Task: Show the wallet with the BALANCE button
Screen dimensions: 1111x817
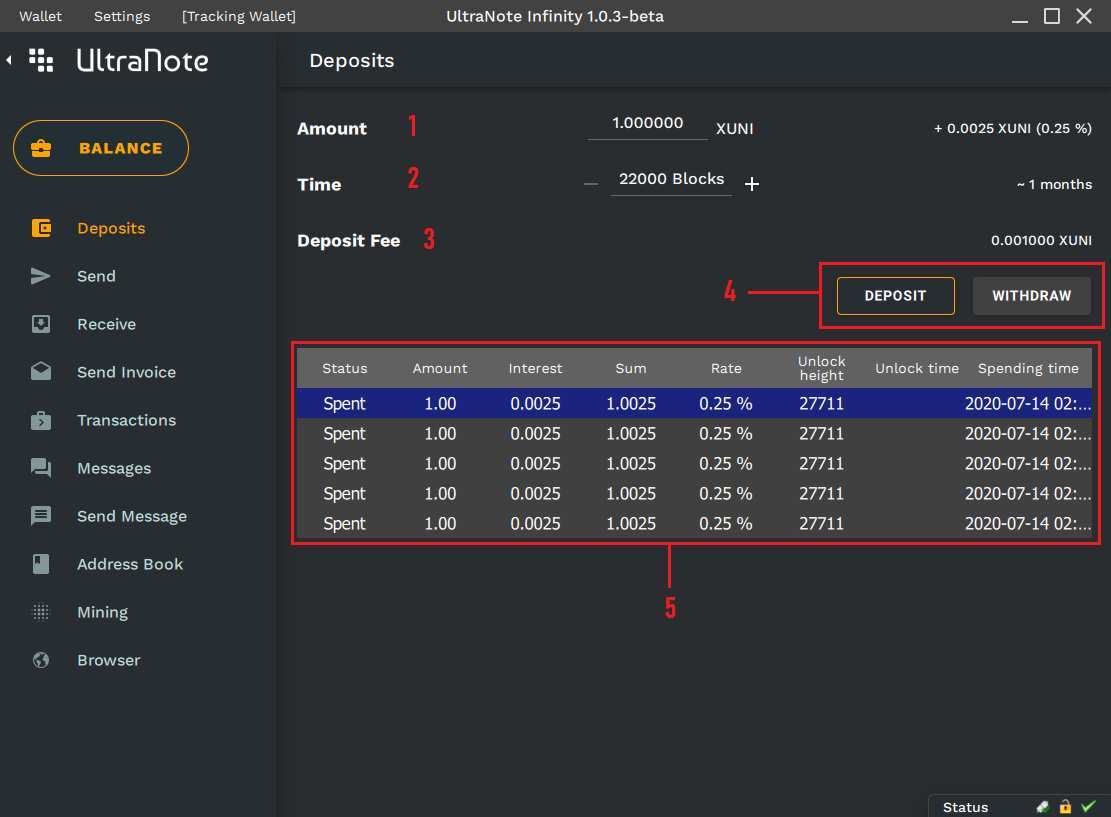Action: click(101, 148)
